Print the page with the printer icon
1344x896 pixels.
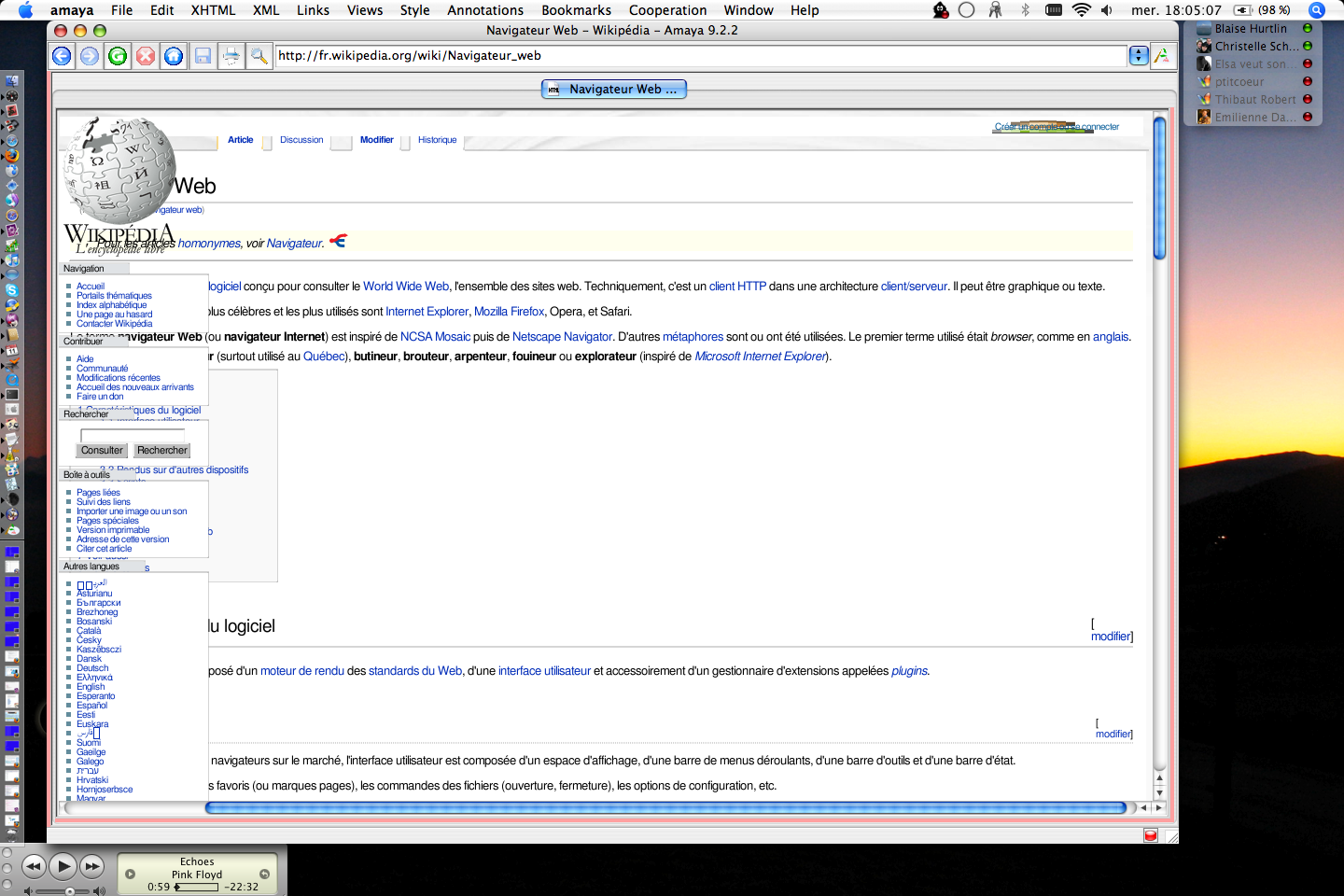(231, 56)
